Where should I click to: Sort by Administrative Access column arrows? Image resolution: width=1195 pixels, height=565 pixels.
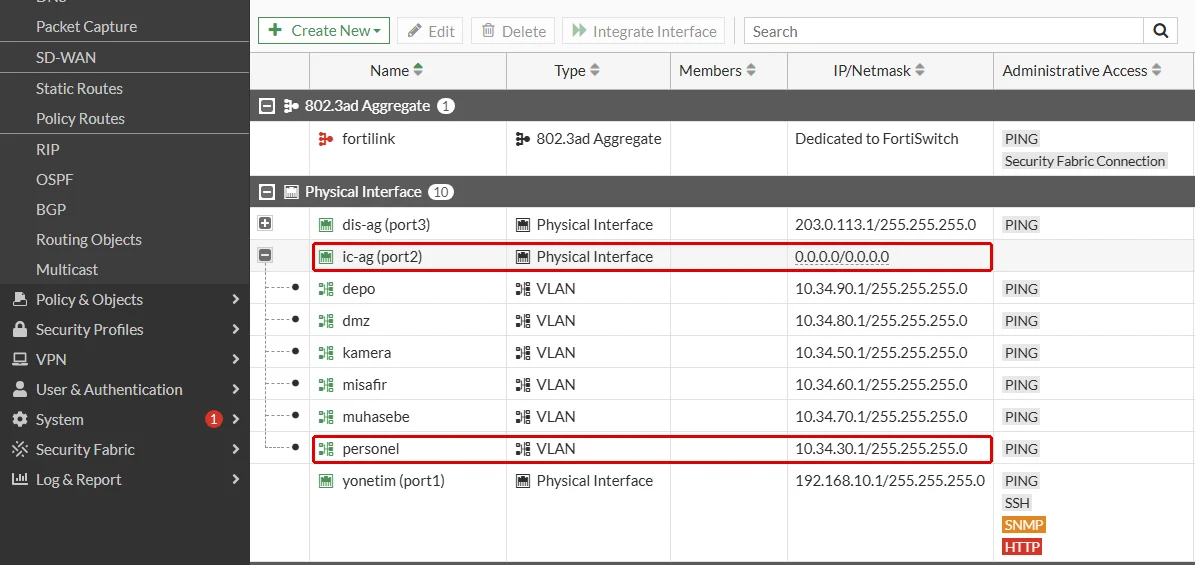pyautogui.click(x=1157, y=70)
